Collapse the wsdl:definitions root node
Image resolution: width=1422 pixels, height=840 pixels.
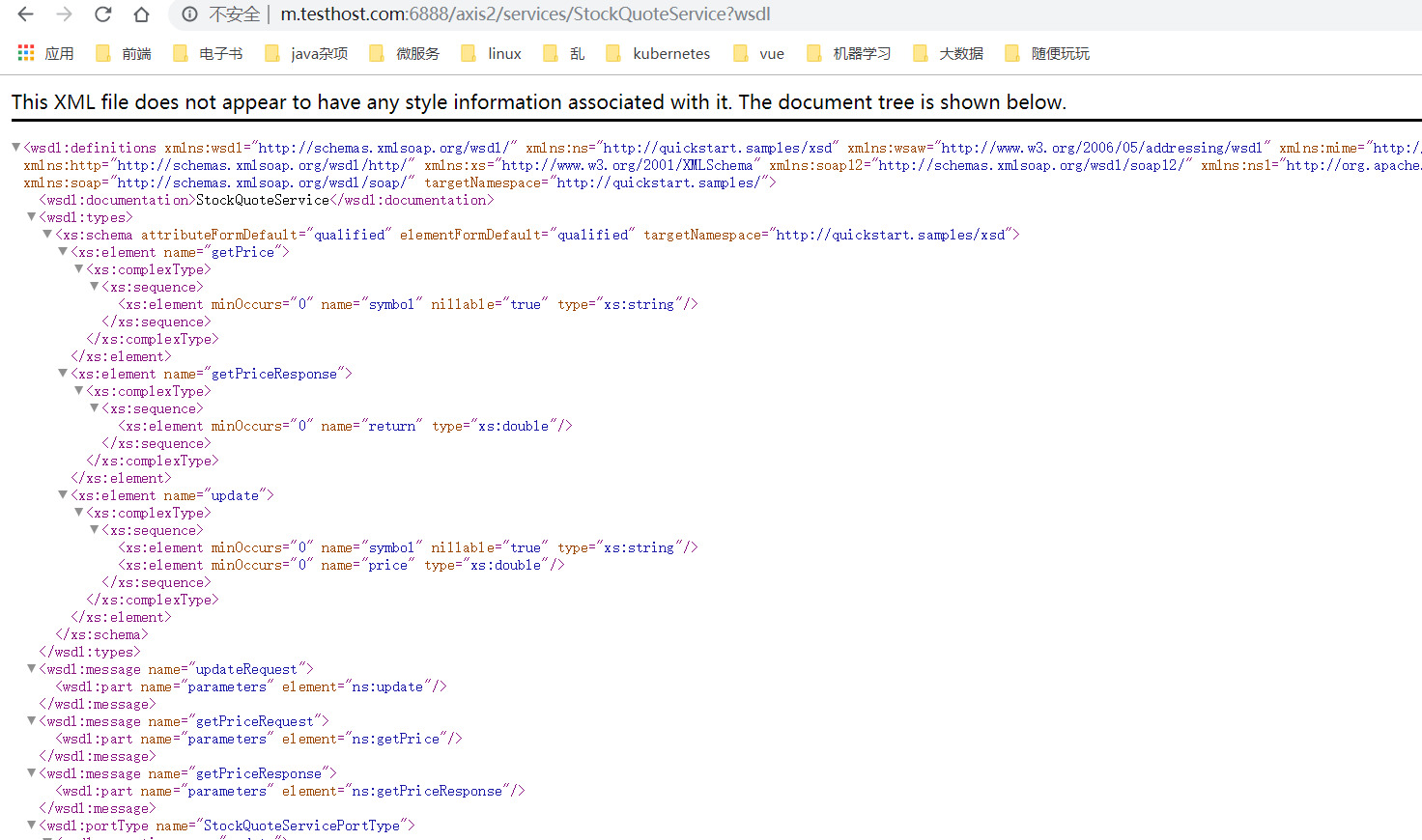[16, 148]
